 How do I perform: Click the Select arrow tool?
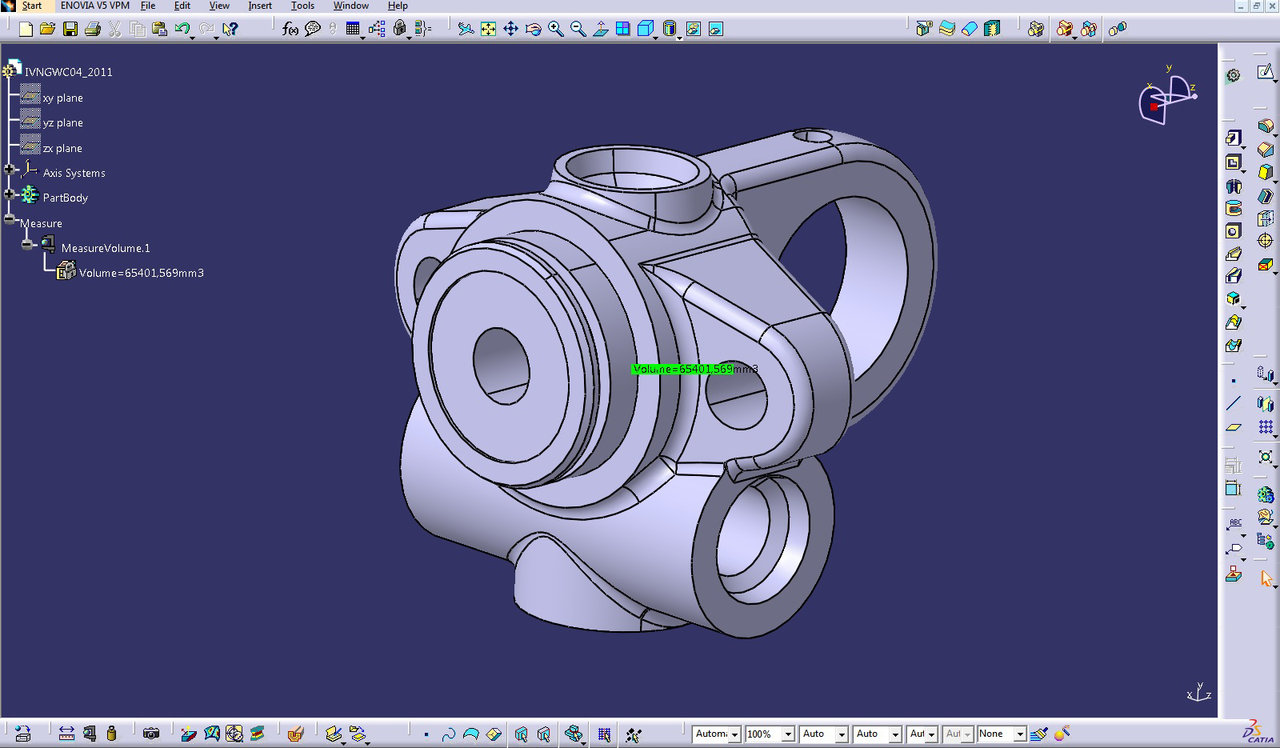[1266, 578]
